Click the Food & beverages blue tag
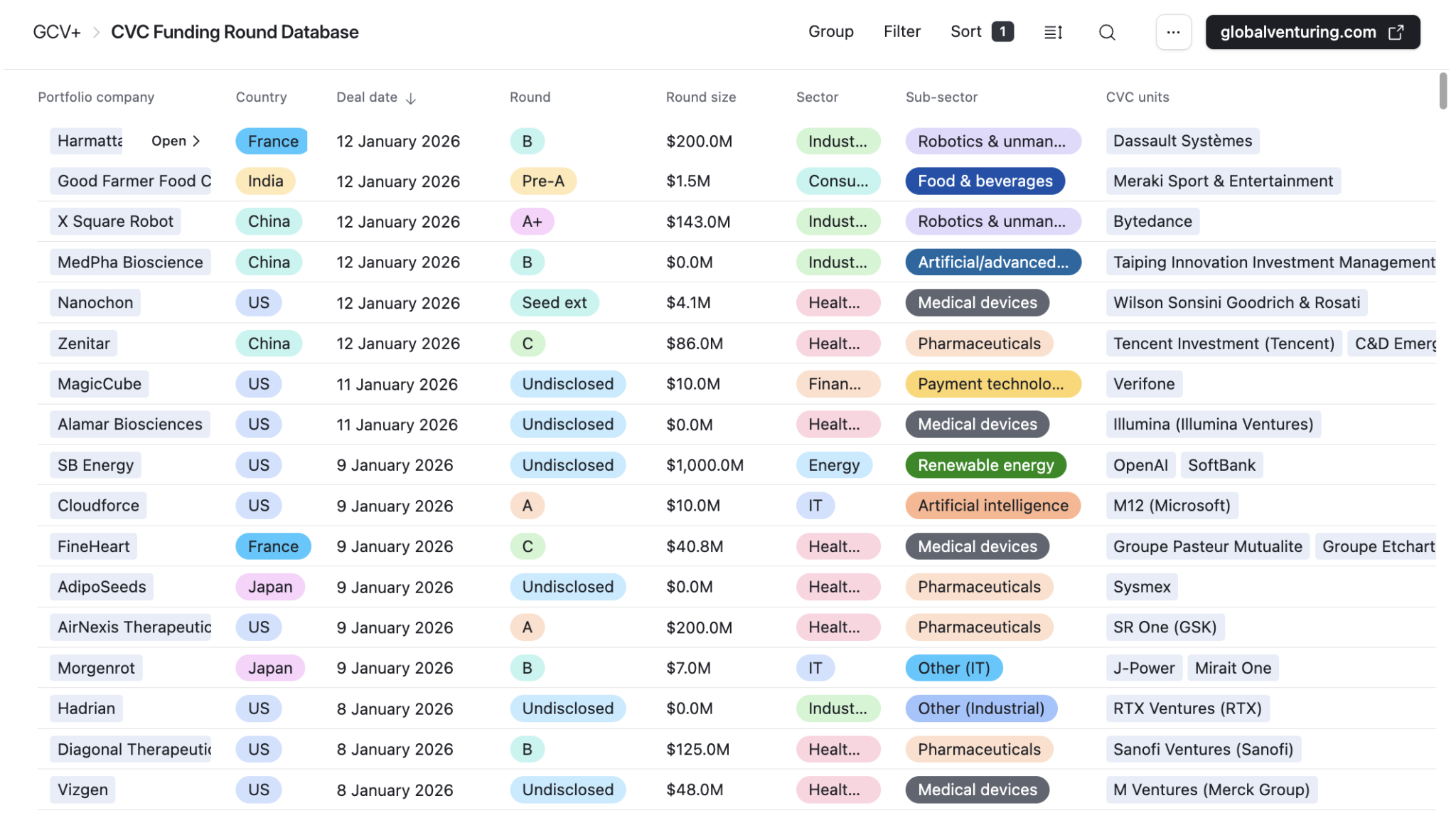Viewport: 1456px width, 813px height. pos(985,181)
